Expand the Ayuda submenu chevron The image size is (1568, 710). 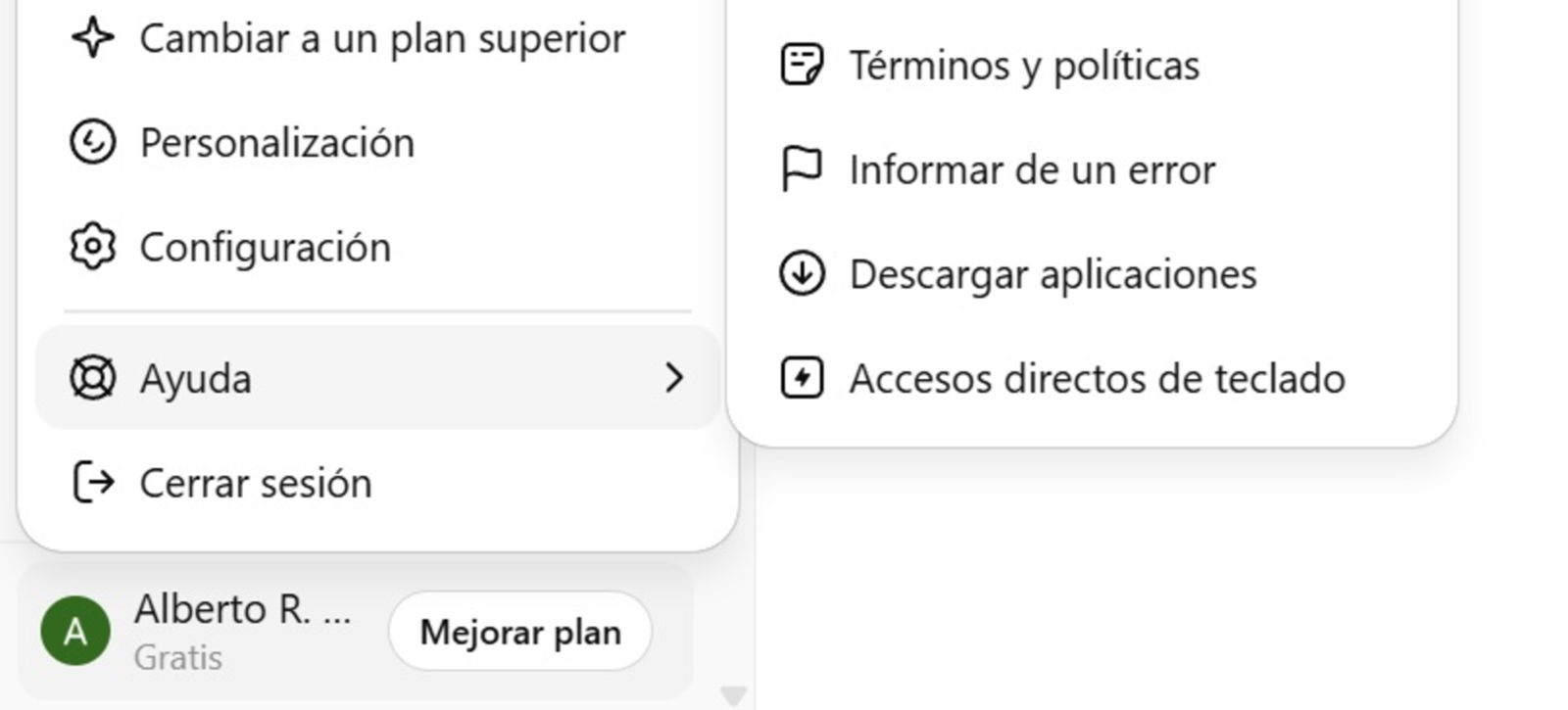tap(674, 378)
